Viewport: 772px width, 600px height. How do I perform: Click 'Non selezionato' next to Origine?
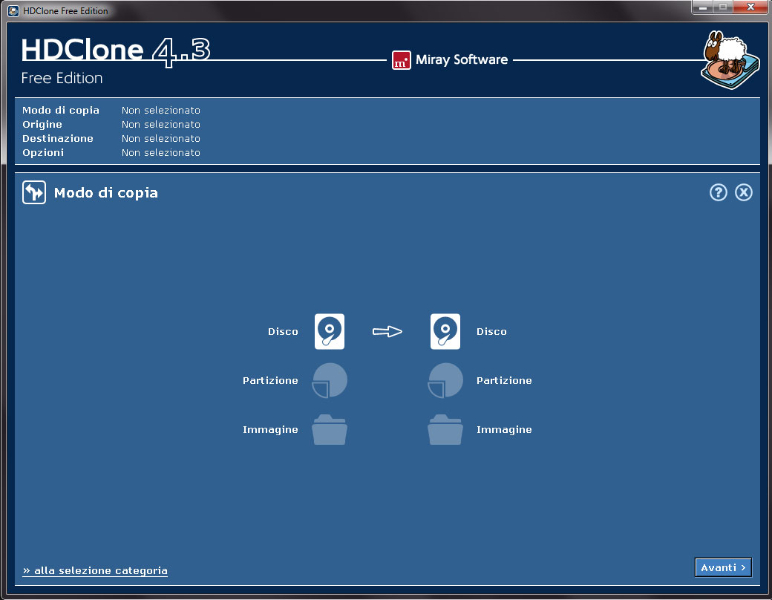click(x=161, y=125)
